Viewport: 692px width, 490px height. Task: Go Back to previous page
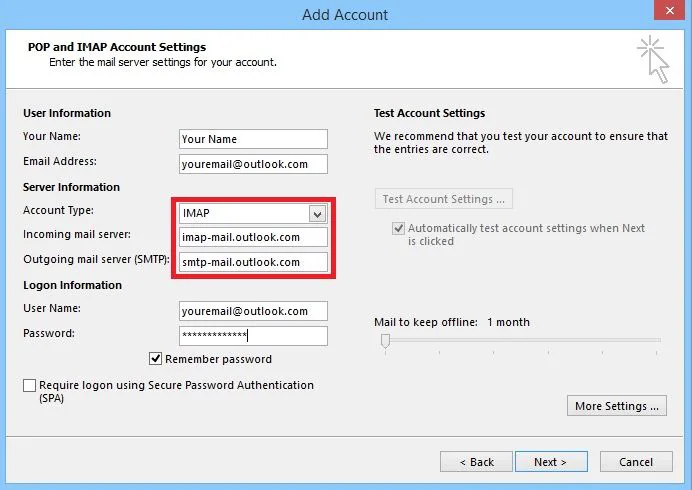476,462
